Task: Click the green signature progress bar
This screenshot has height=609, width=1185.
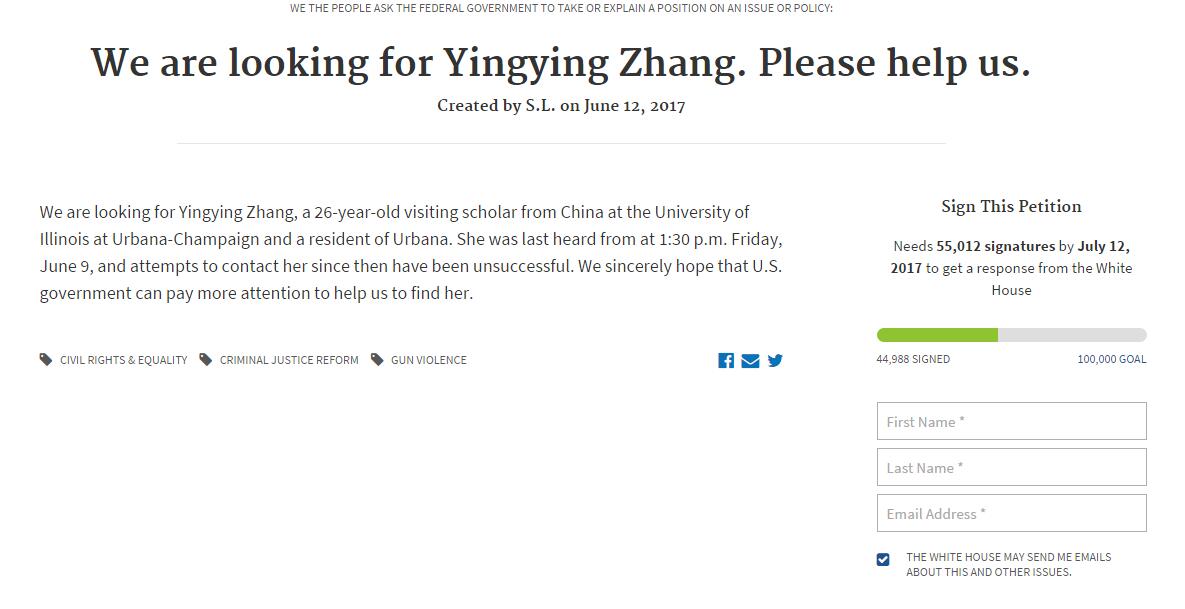Action: (937, 335)
